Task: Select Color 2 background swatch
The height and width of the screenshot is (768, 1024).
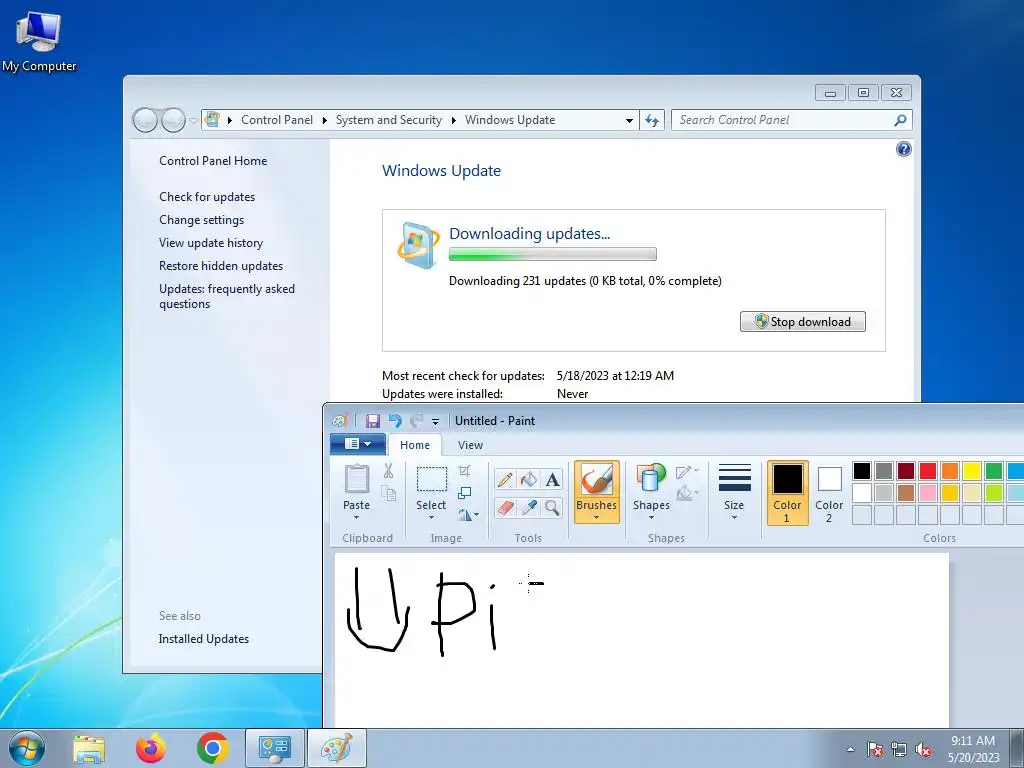Action: click(x=829, y=492)
